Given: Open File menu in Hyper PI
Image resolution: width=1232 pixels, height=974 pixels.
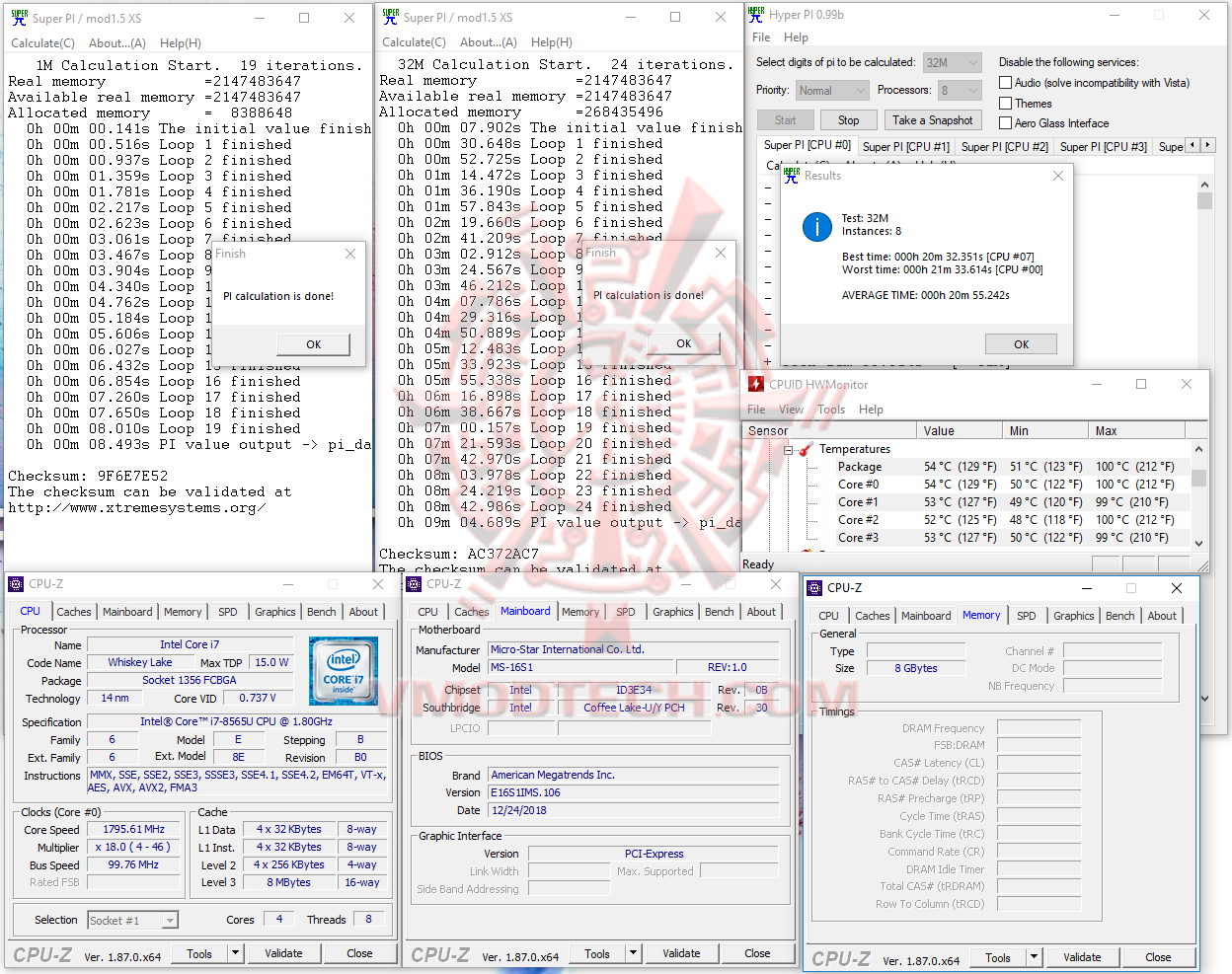Looking at the screenshot, I should pyautogui.click(x=761, y=37).
